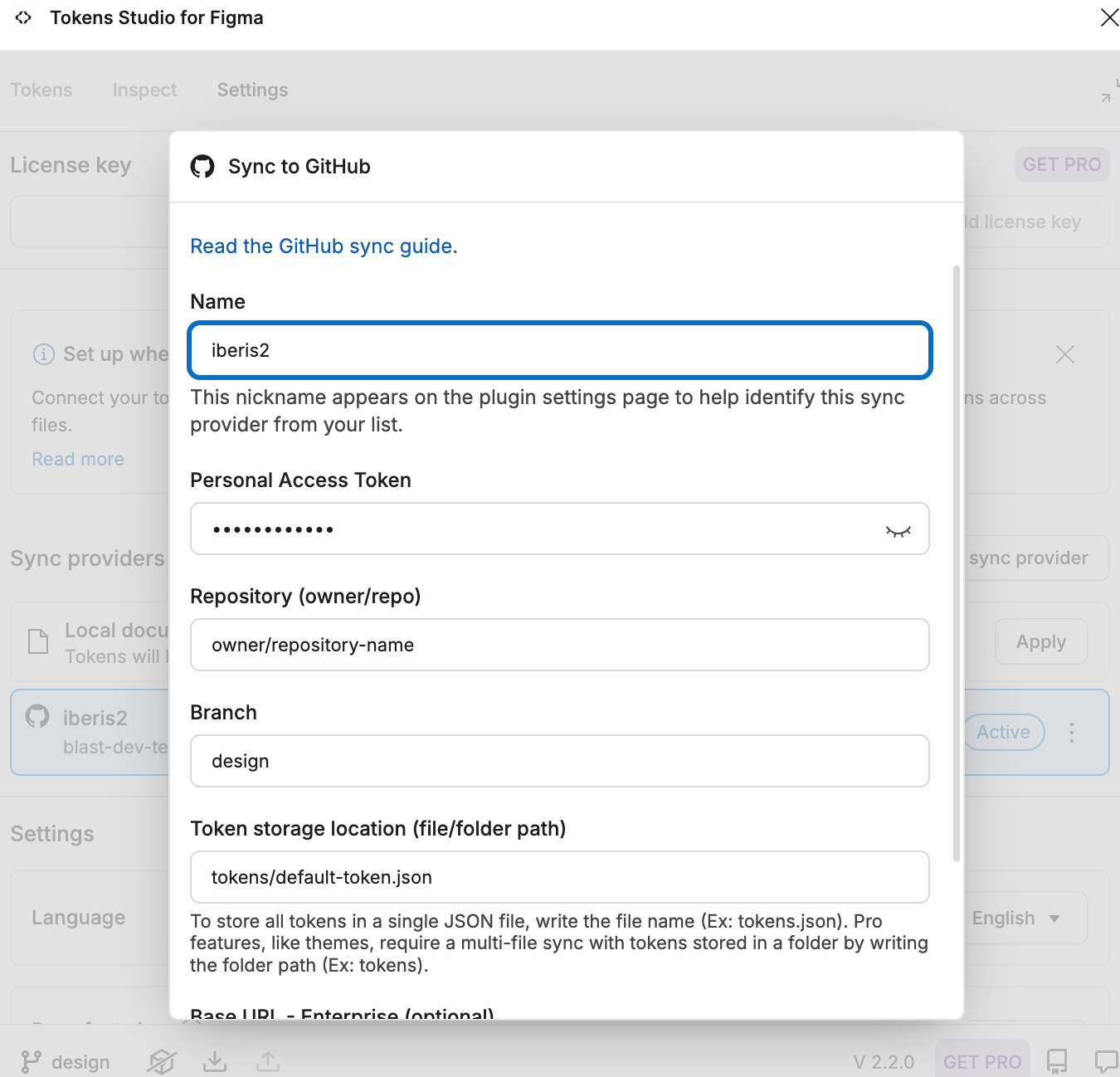Click the GET PRO button at top
The image size is (1120, 1077).
point(1062,164)
